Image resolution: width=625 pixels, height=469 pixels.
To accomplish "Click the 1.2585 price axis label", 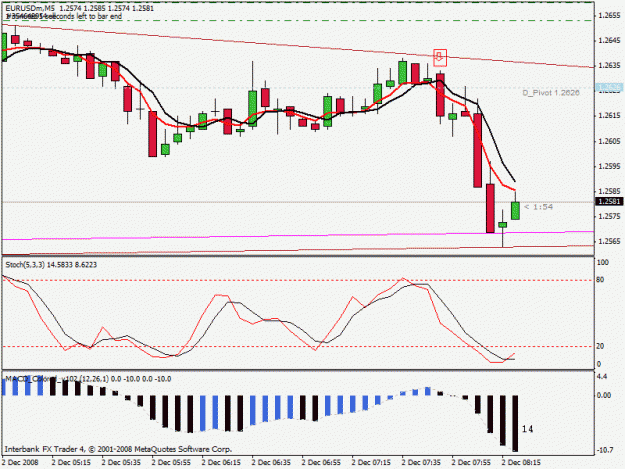I will [x=610, y=192].
